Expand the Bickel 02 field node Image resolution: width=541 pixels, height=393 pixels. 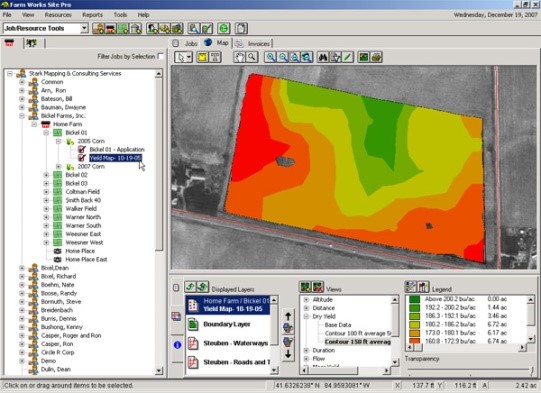(x=46, y=175)
